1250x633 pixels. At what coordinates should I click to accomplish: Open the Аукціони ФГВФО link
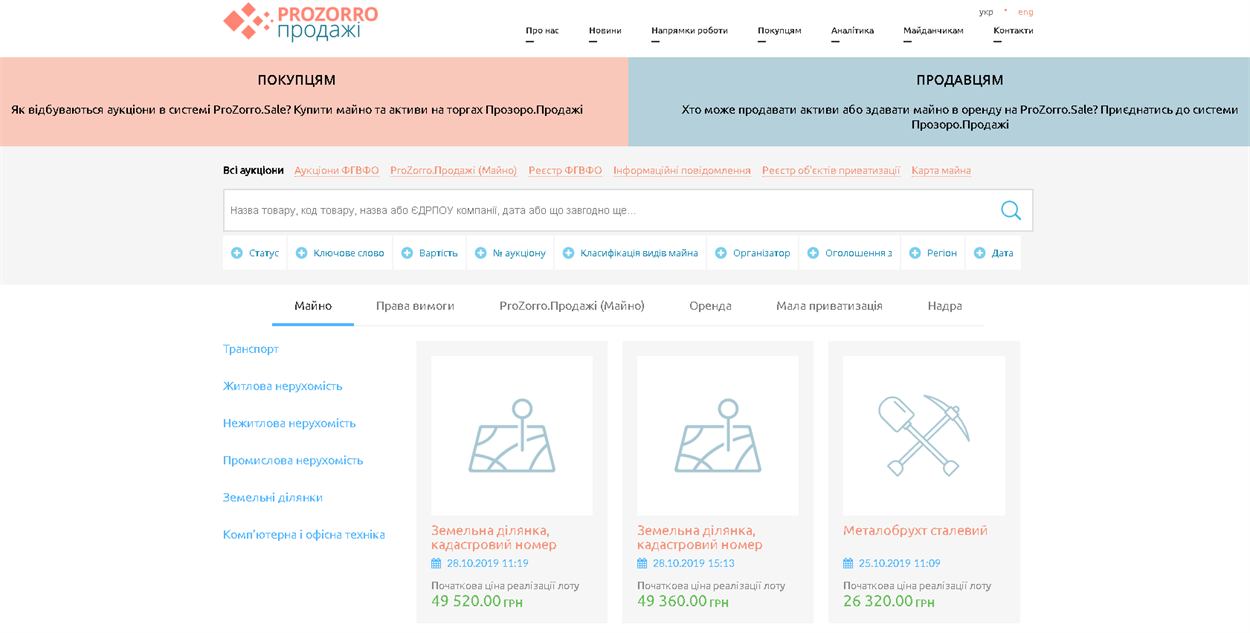337,171
